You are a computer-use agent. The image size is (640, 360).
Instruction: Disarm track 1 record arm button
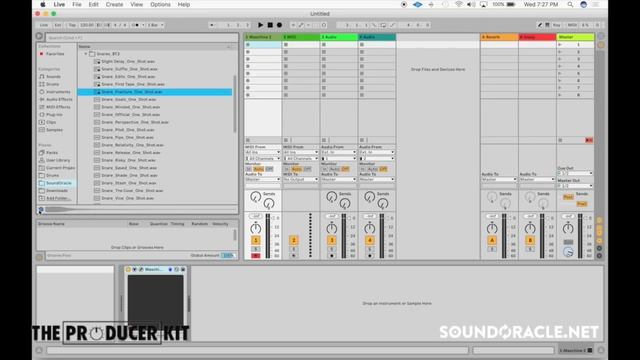256,256
